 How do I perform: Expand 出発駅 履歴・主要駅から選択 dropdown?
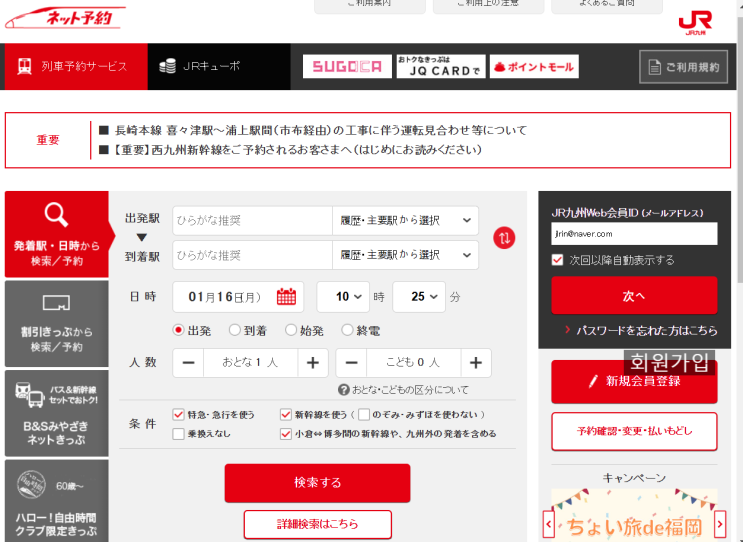click(x=406, y=221)
